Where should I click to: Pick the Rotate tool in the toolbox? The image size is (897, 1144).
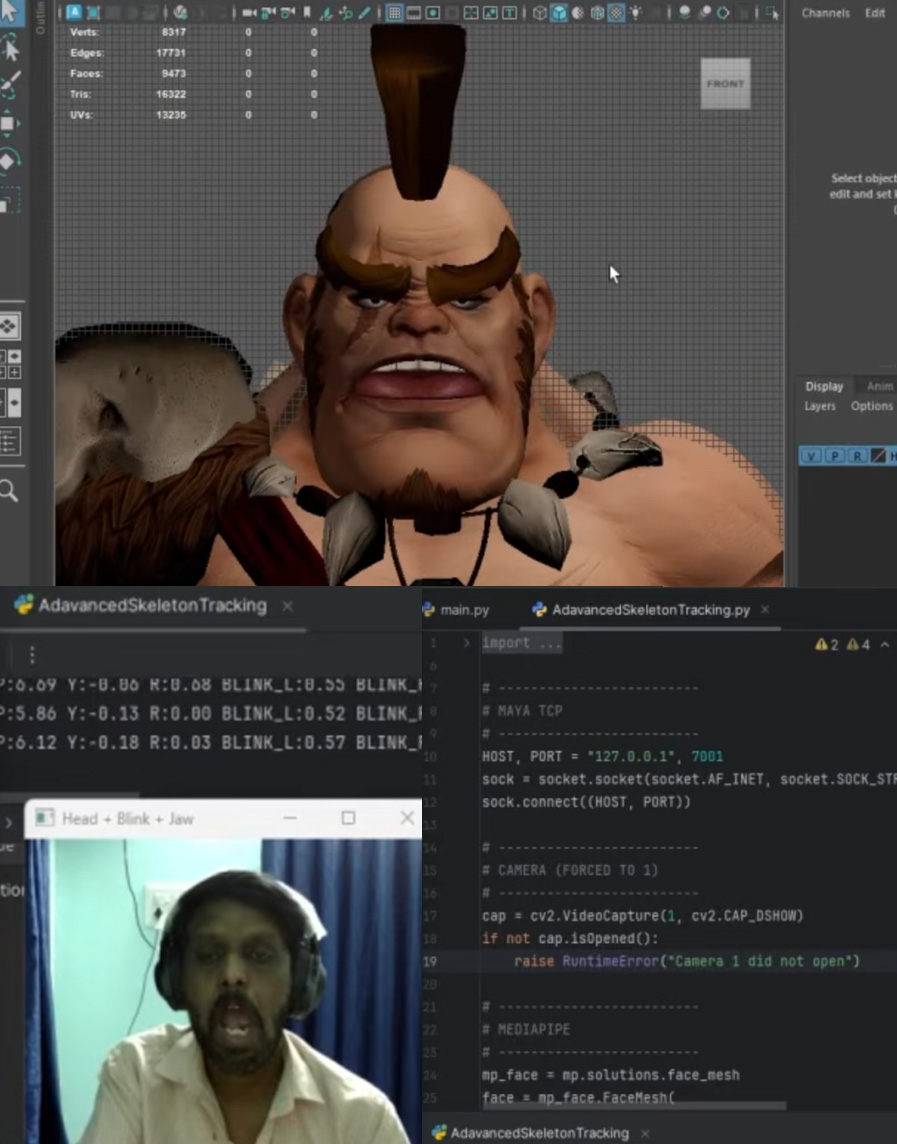(9, 161)
